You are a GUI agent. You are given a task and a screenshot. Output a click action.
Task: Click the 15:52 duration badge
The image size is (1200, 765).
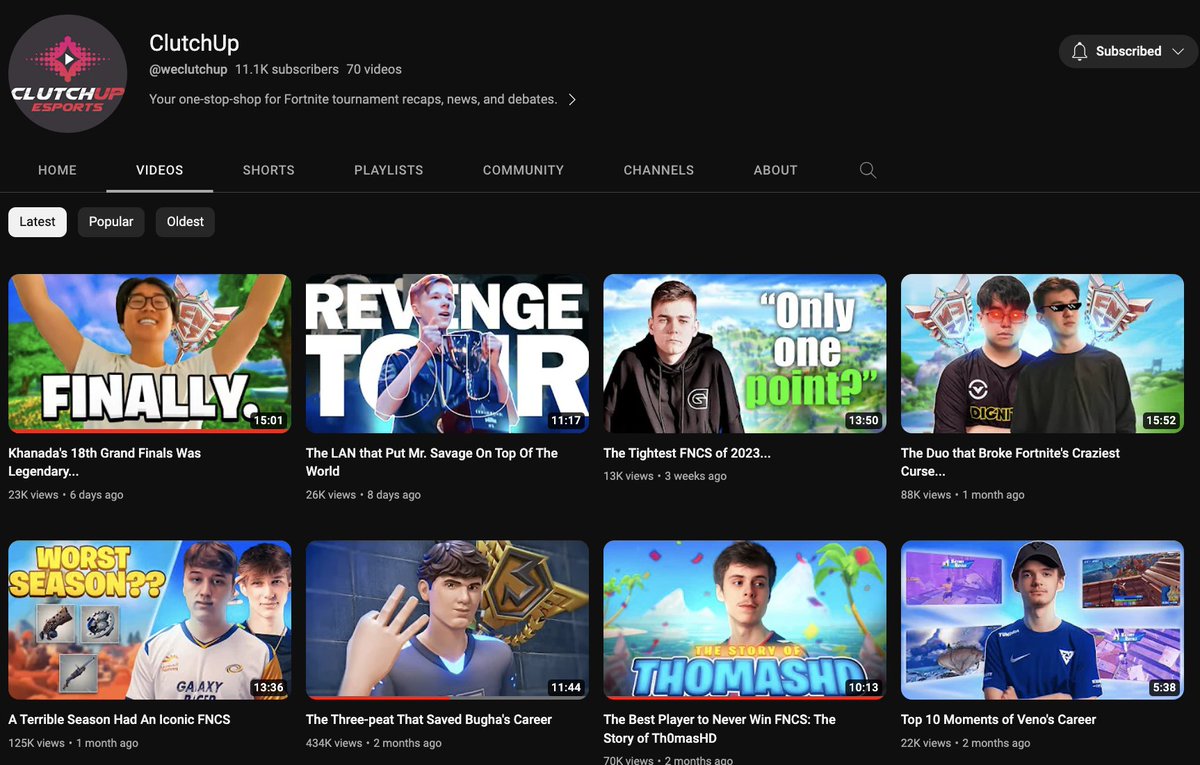[x=1161, y=420]
